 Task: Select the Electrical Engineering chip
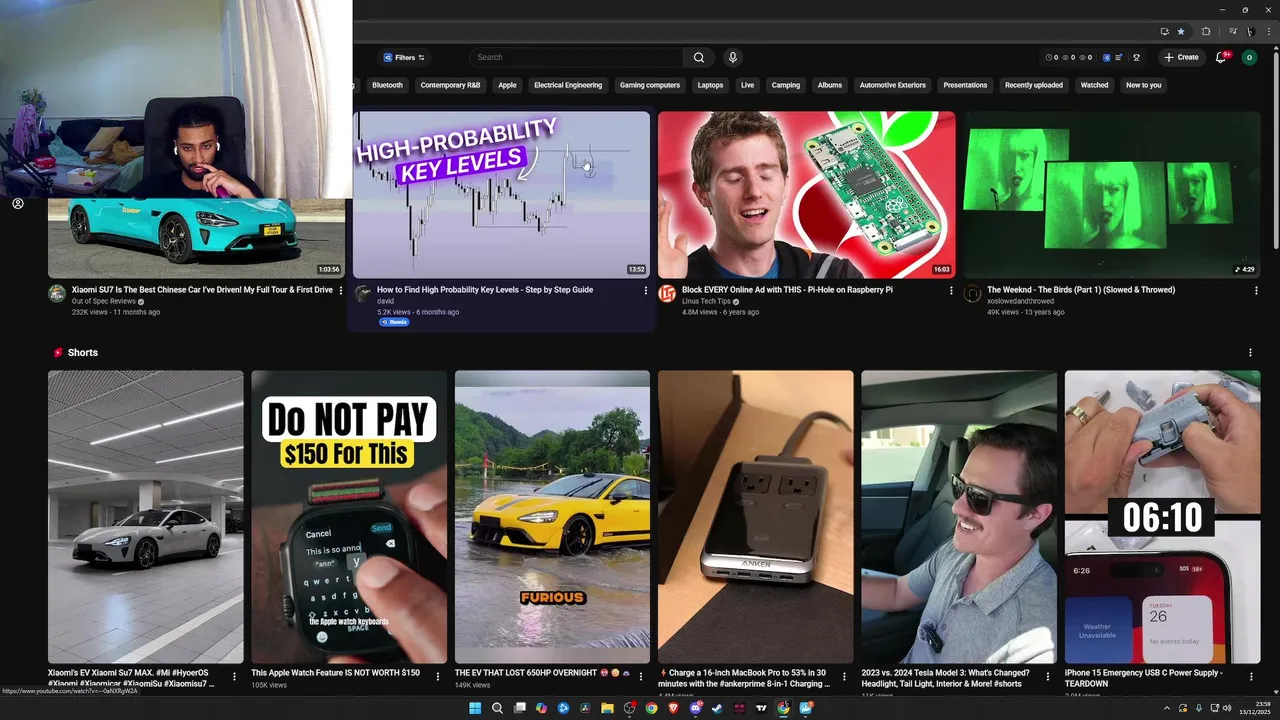point(568,85)
